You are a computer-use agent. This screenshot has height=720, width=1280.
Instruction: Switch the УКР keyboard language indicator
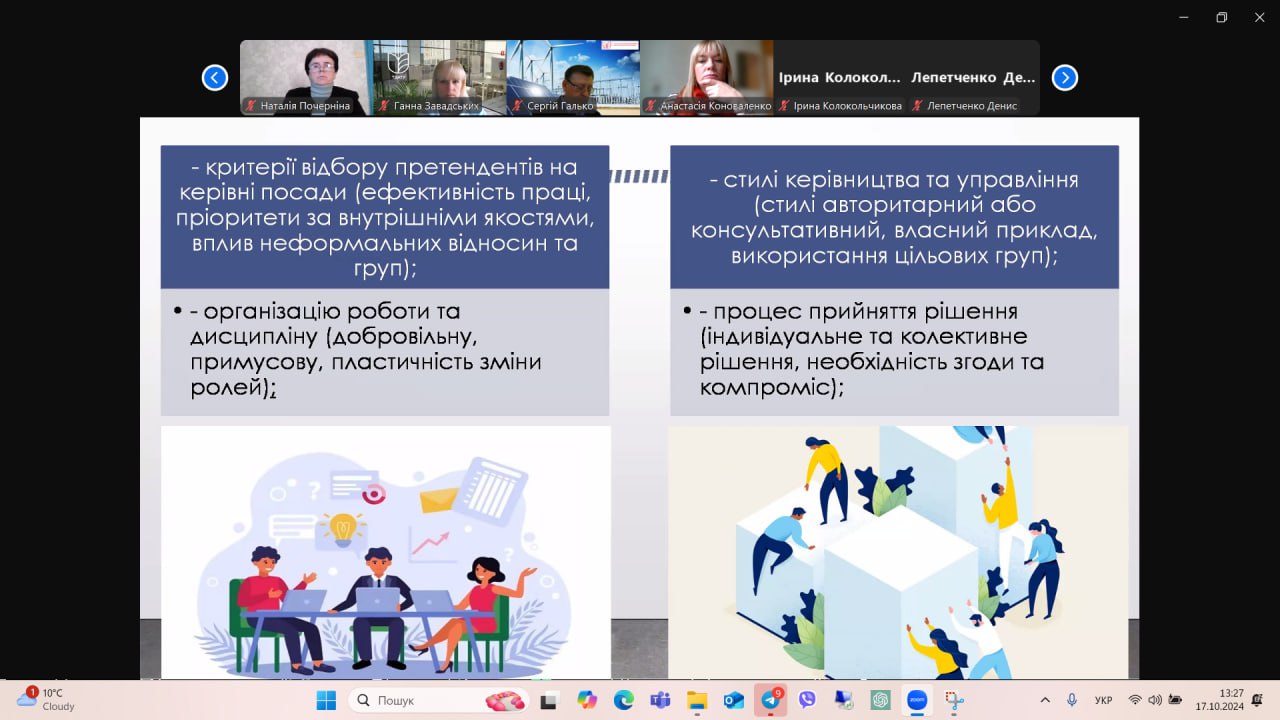[1103, 700]
